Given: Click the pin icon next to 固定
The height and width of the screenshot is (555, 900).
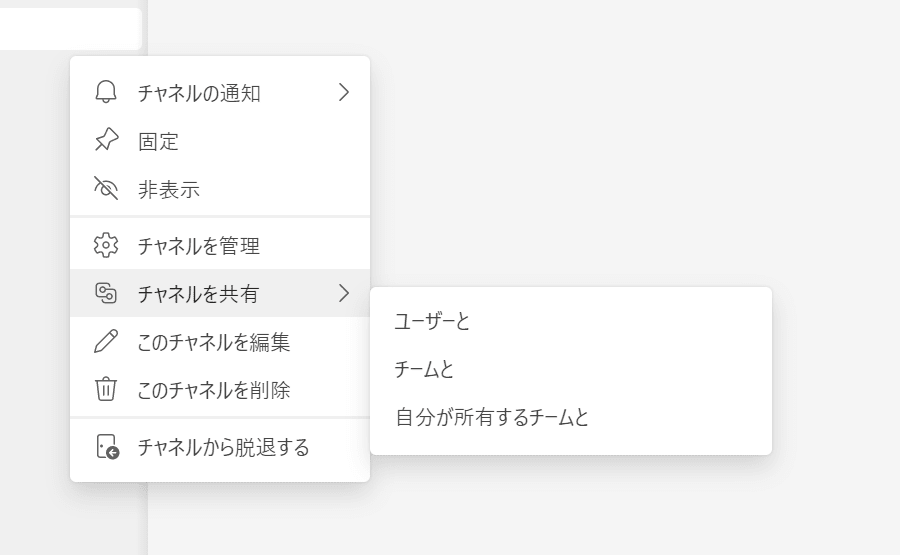Looking at the screenshot, I should click(x=106, y=141).
